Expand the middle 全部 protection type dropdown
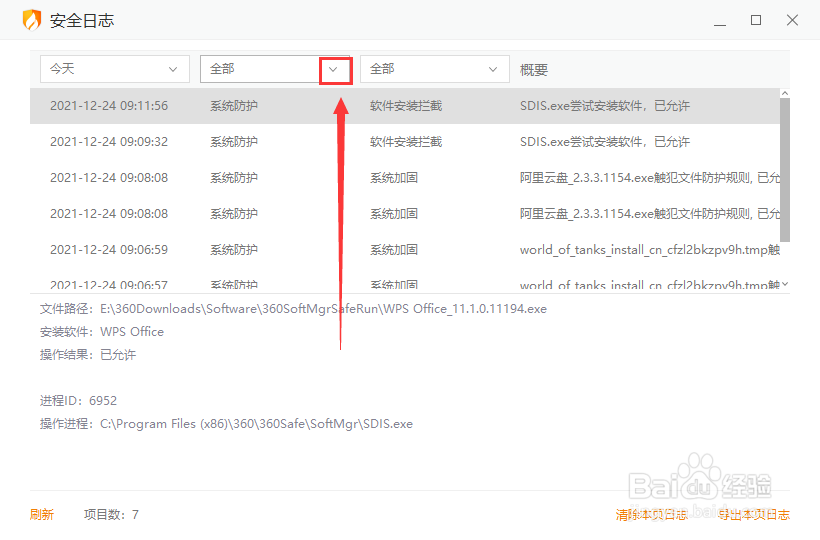This screenshot has height=540, width=820. coord(275,69)
